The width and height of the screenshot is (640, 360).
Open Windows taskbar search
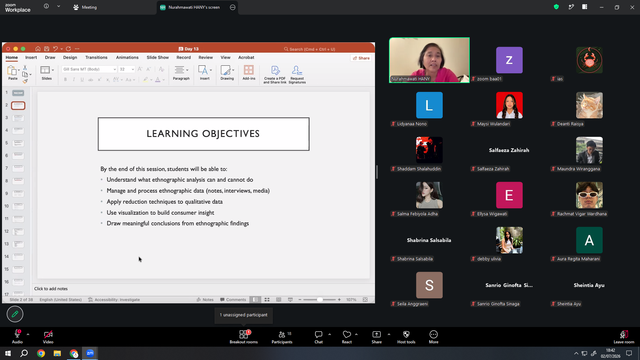point(24,353)
